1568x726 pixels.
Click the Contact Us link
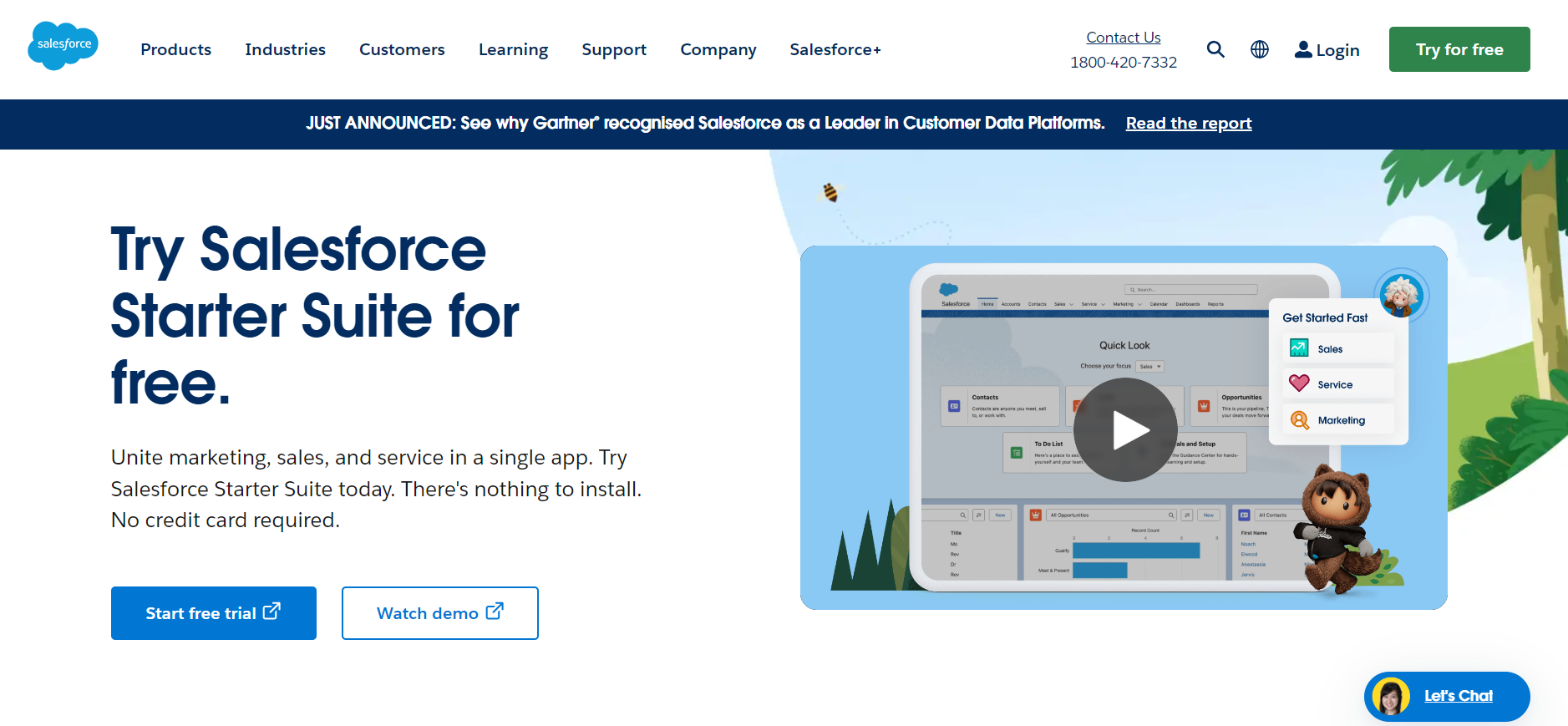coord(1124,37)
